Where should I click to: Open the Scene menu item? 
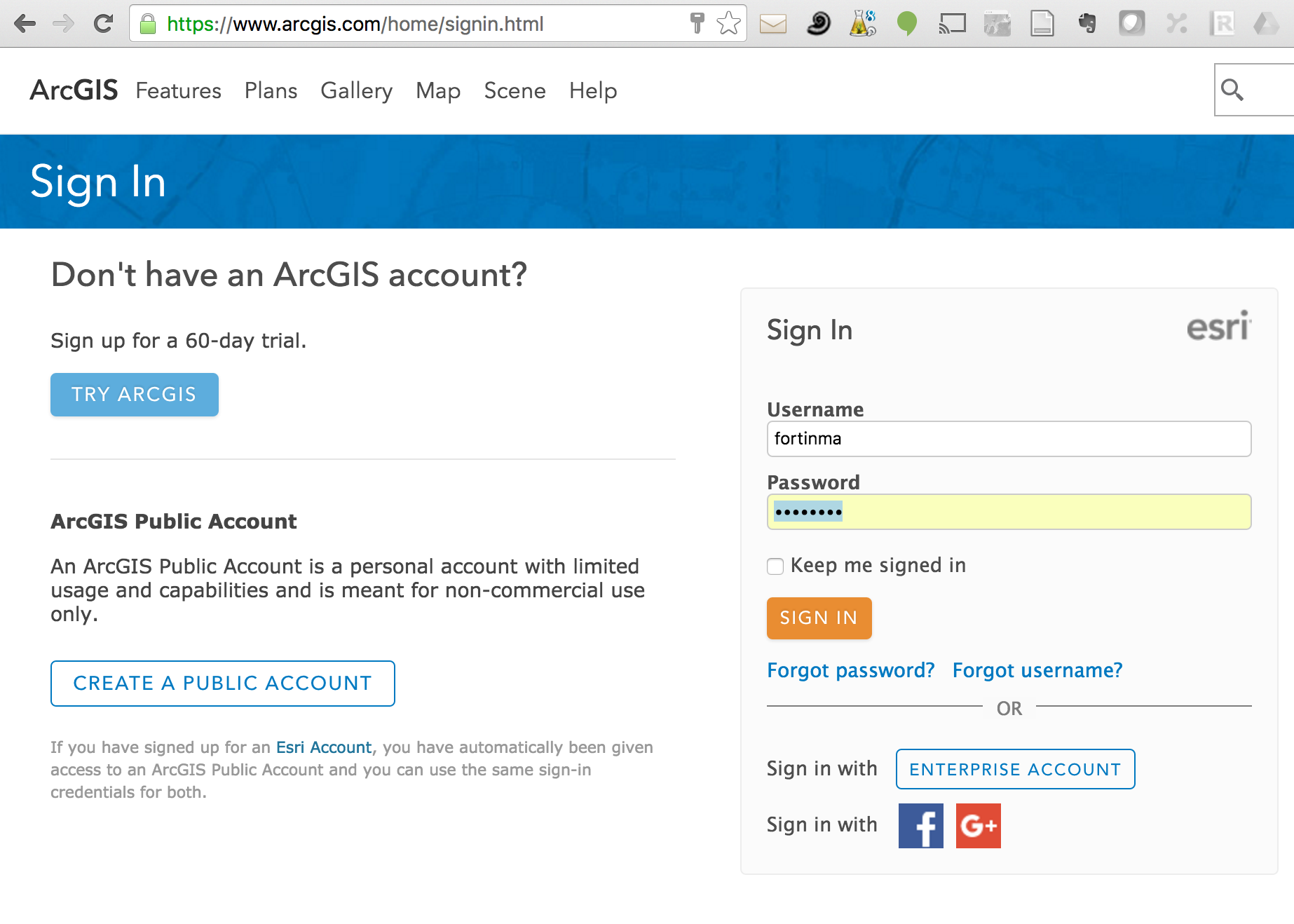pos(515,90)
